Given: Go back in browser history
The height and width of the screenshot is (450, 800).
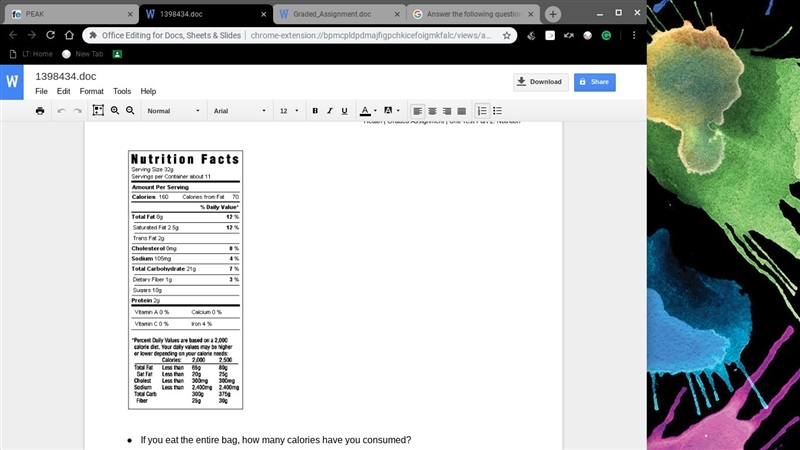Looking at the screenshot, I should pyautogui.click(x=13, y=35).
